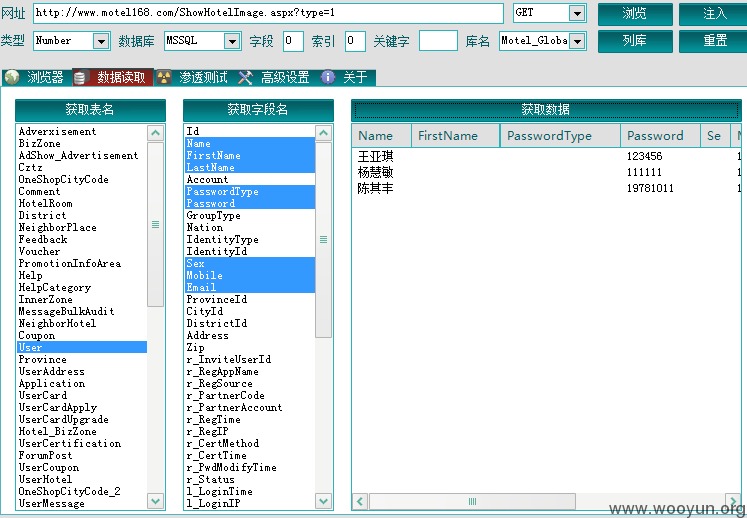The width and height of the screenshot is (747, 518).
Task: Open the 浏览器 tab
Action: tap(37, 77)
